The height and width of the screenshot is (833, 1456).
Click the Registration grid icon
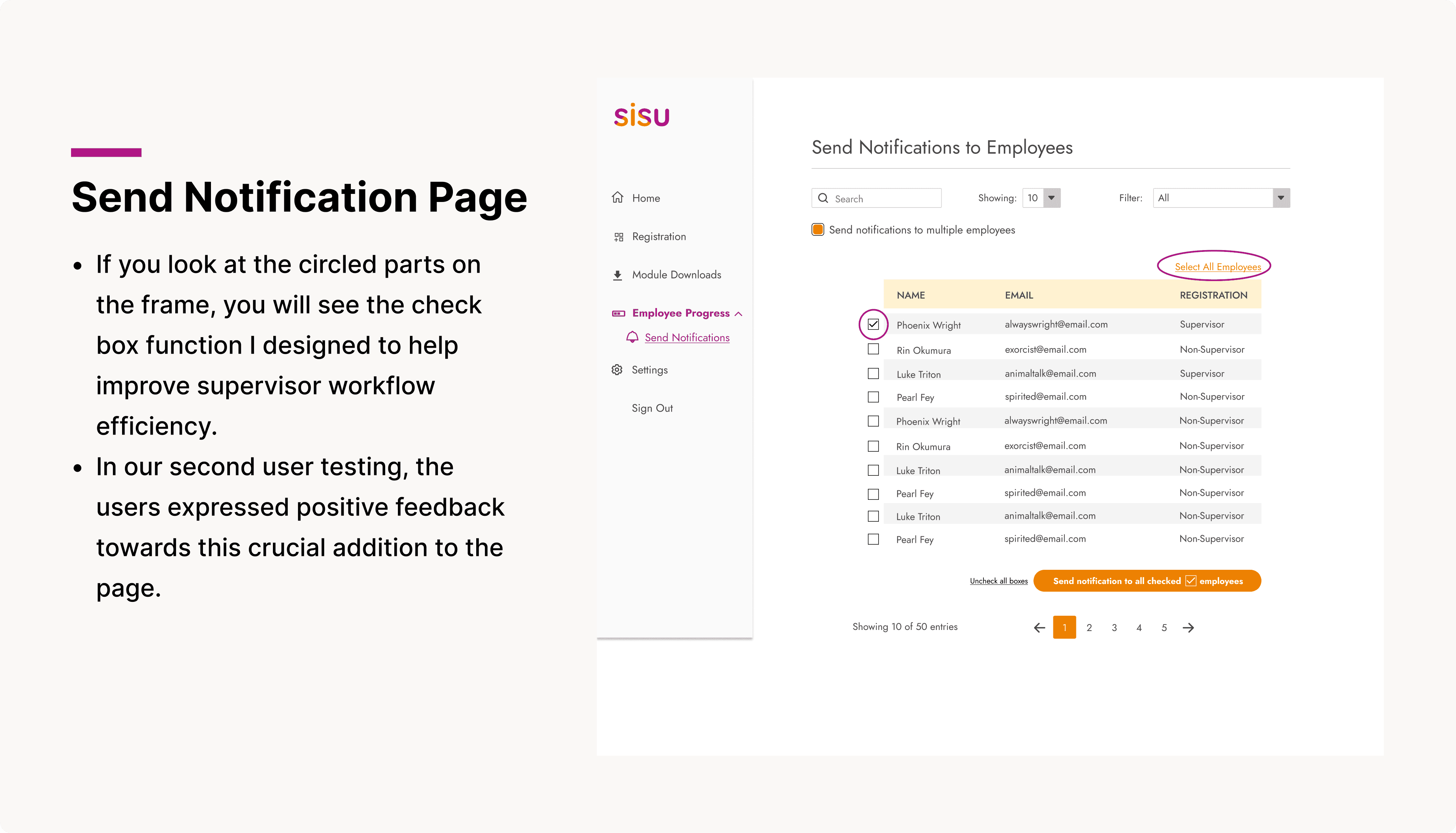pos(619,237)
